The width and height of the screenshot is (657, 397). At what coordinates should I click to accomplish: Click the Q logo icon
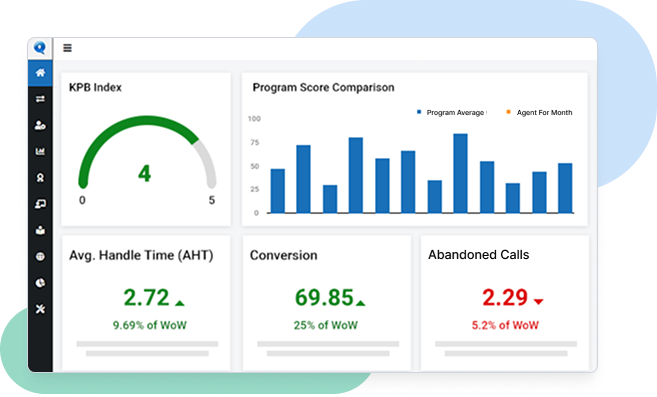point(40,48)
